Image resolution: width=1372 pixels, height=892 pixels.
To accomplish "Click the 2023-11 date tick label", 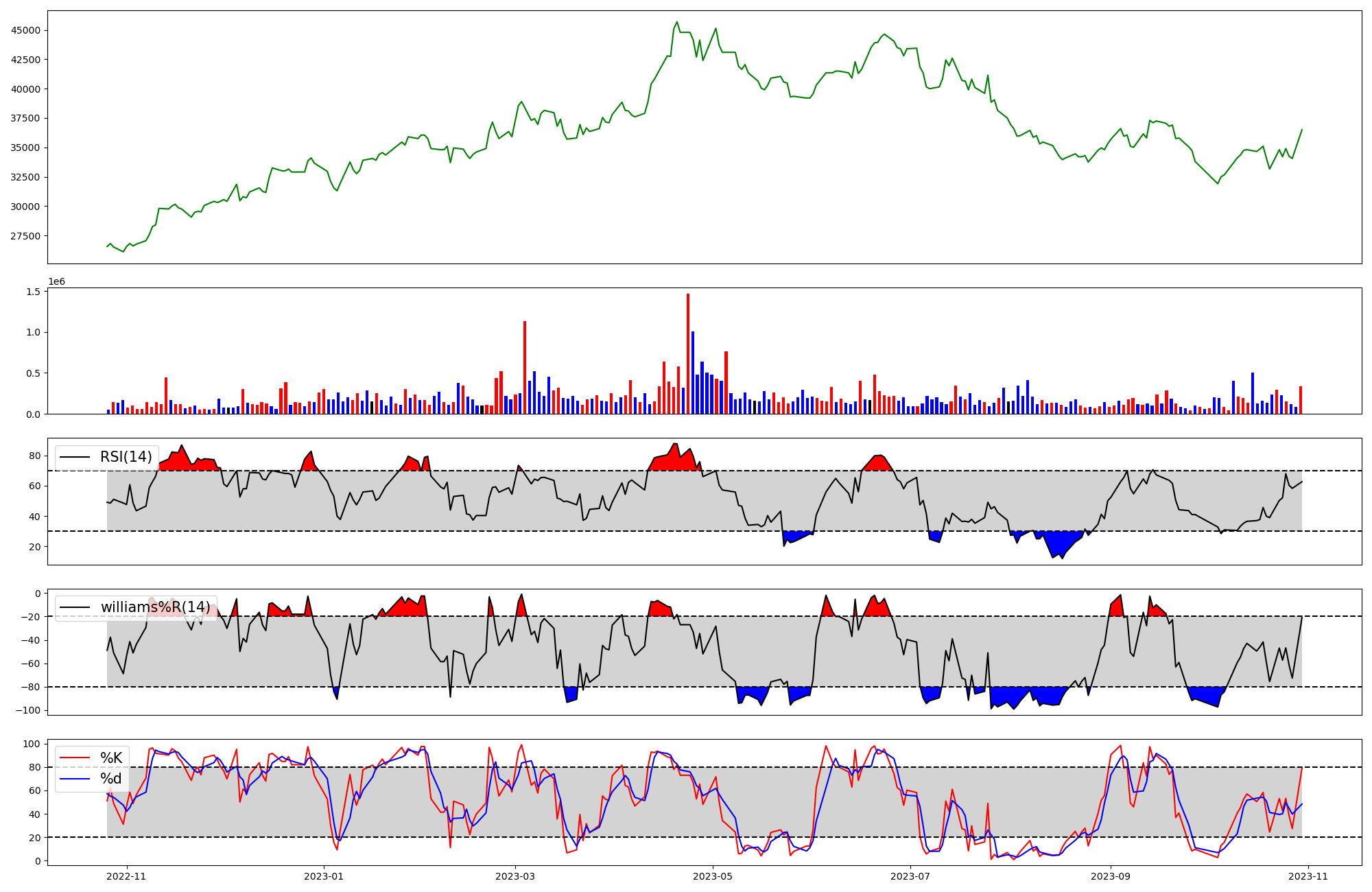I will click(x=1308, y=876).
